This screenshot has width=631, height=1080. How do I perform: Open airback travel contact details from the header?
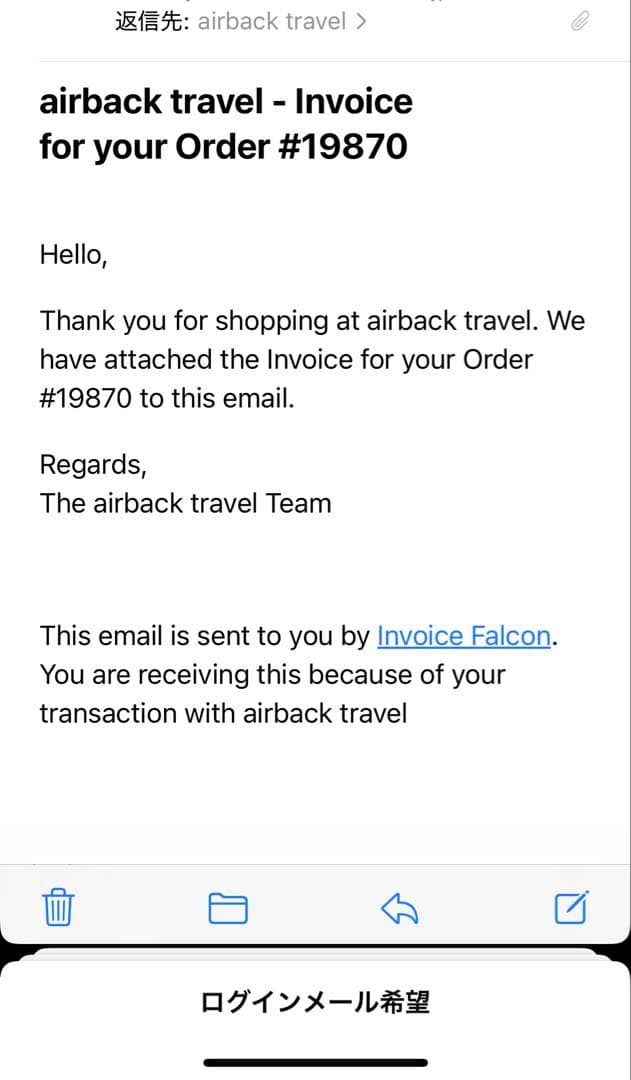[270, 20]
